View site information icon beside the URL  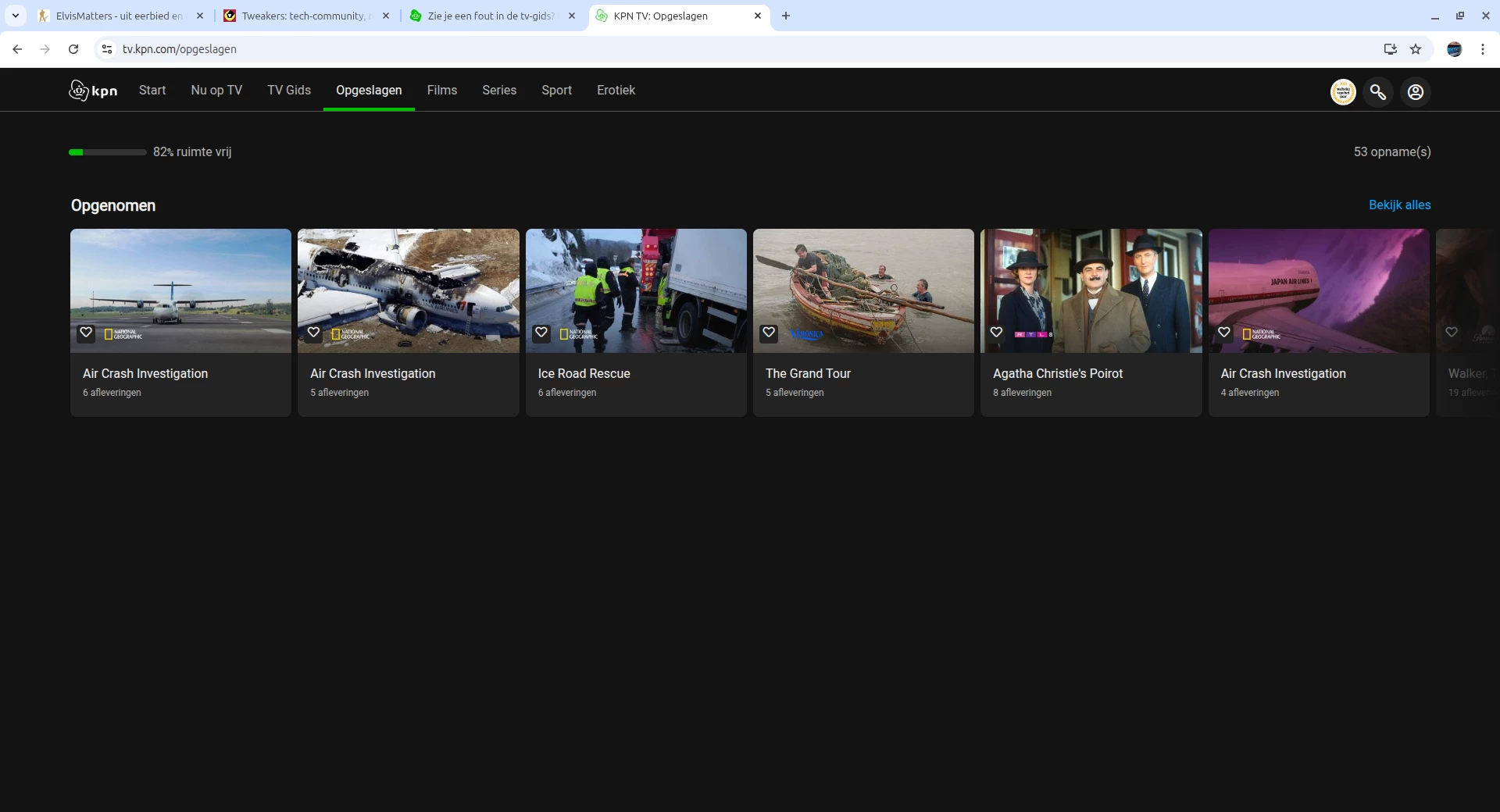point(107,49)
